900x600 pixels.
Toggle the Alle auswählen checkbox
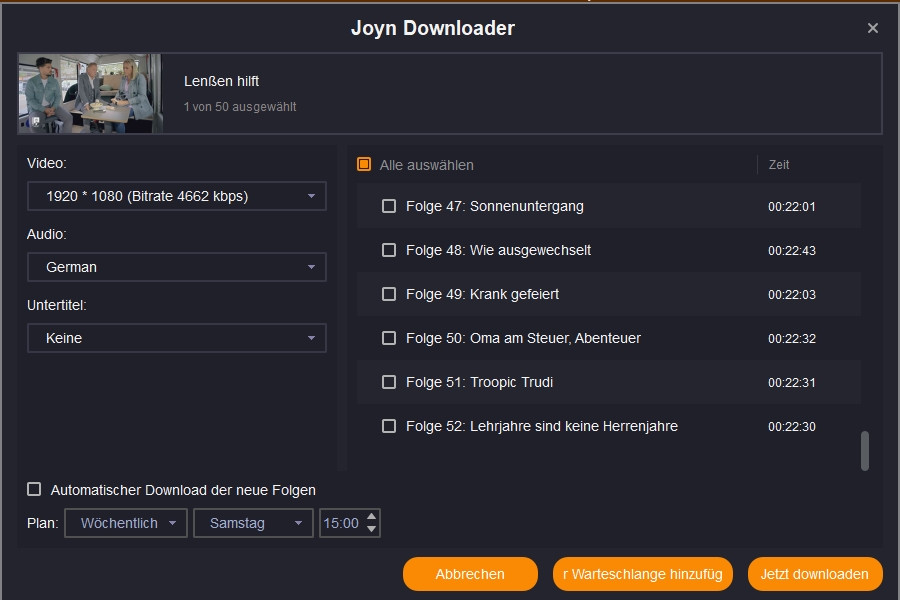[x=364, y=164]
